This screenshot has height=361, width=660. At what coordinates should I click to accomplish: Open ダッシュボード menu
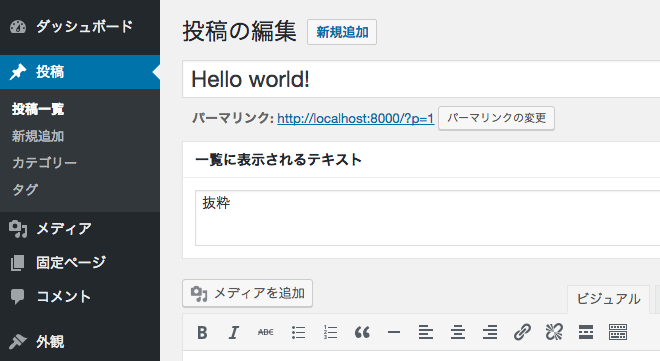coord(80,27)
